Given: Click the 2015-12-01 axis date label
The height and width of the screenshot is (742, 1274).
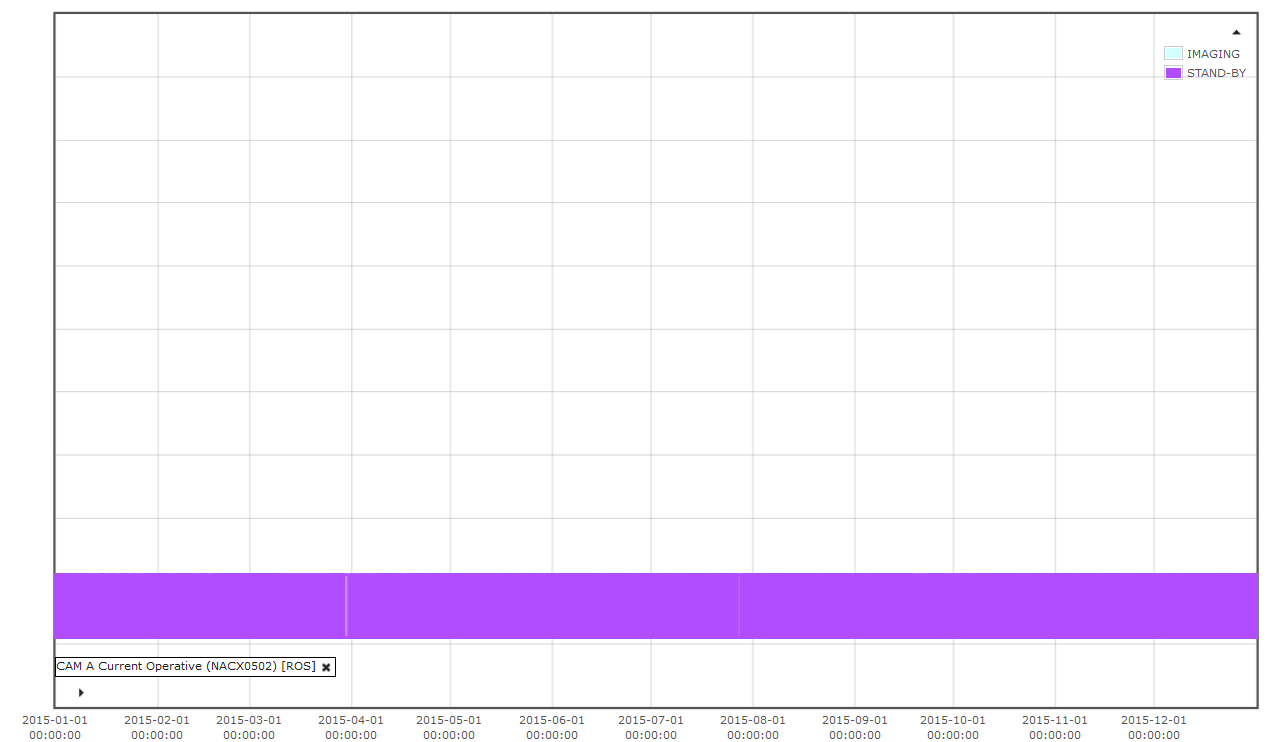Looking at the screenshot, I should 1154,727.
